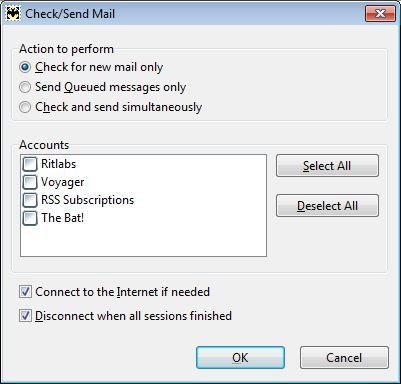401x384 pixels.
Task: Click The Bat! icon in title bar
Action: point(13,14)
